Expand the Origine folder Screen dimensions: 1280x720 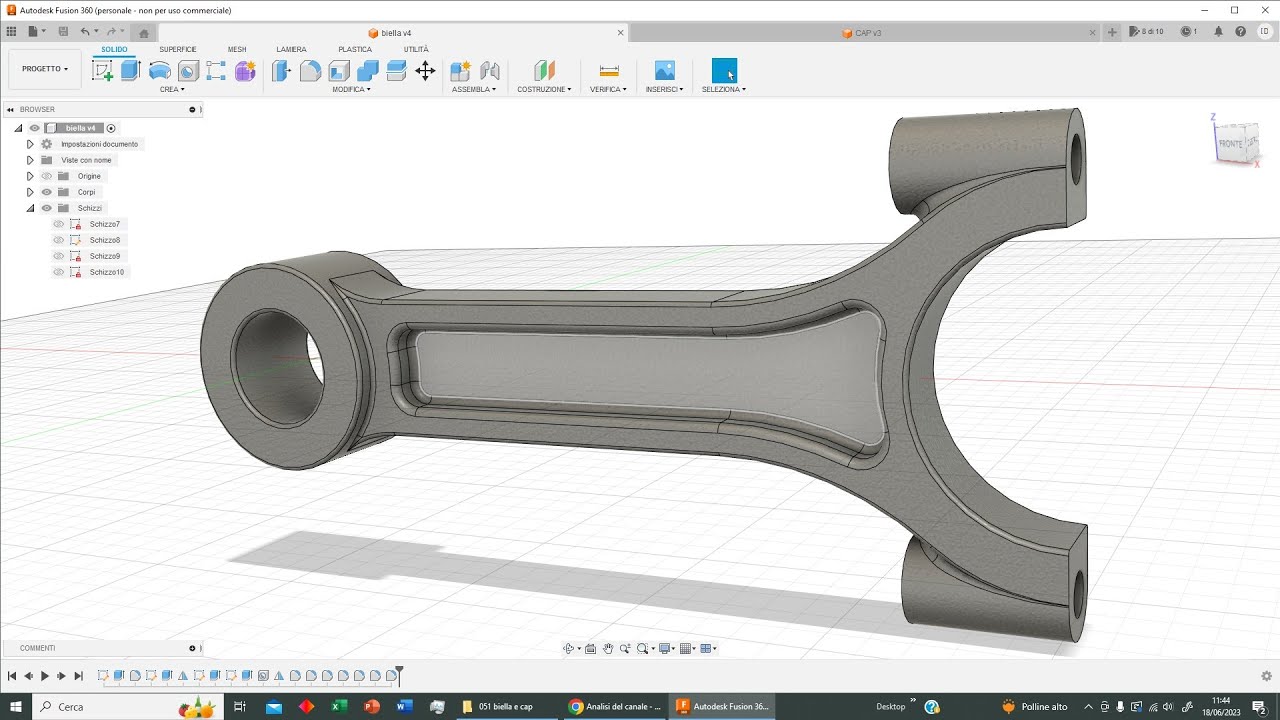(30, 176)
